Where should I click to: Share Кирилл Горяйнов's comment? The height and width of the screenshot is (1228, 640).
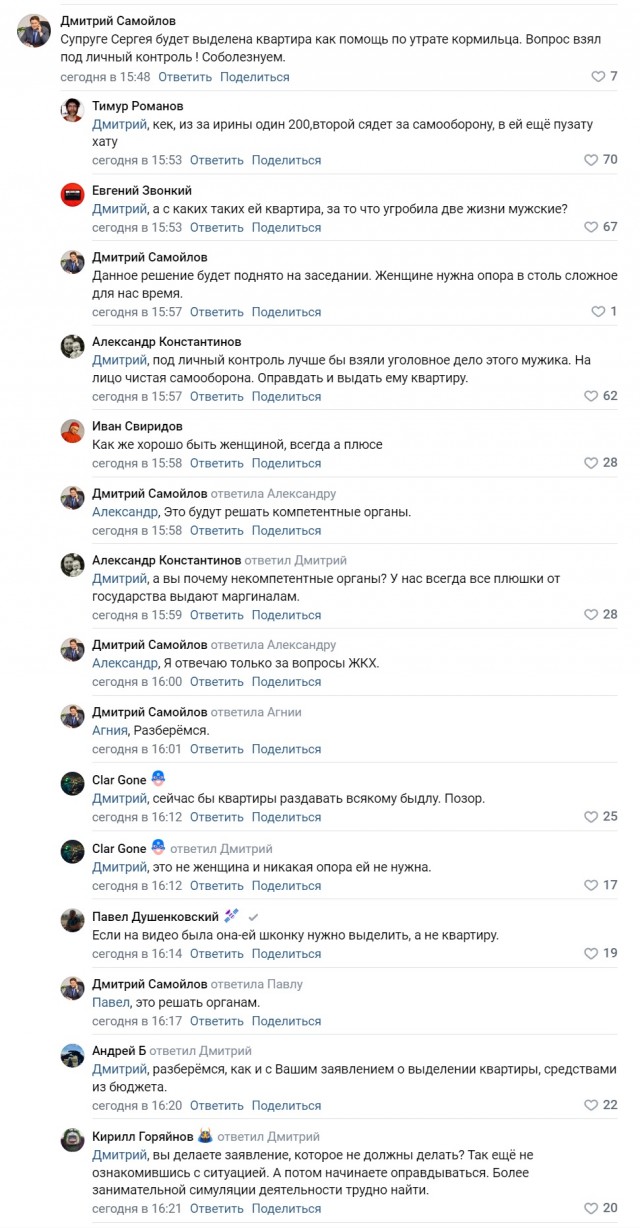point(286,1208)
